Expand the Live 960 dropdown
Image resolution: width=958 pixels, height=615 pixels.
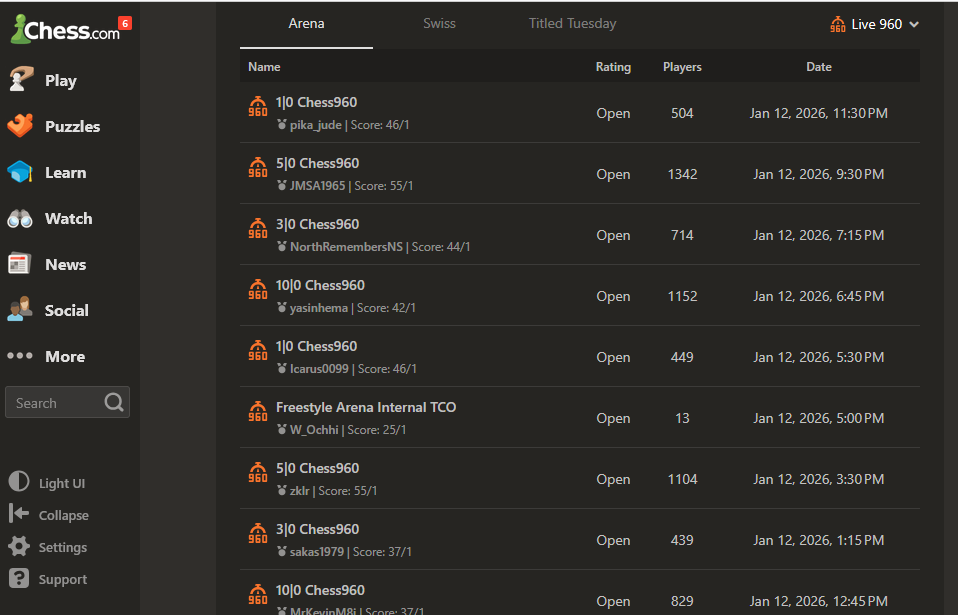click(874, 24)
